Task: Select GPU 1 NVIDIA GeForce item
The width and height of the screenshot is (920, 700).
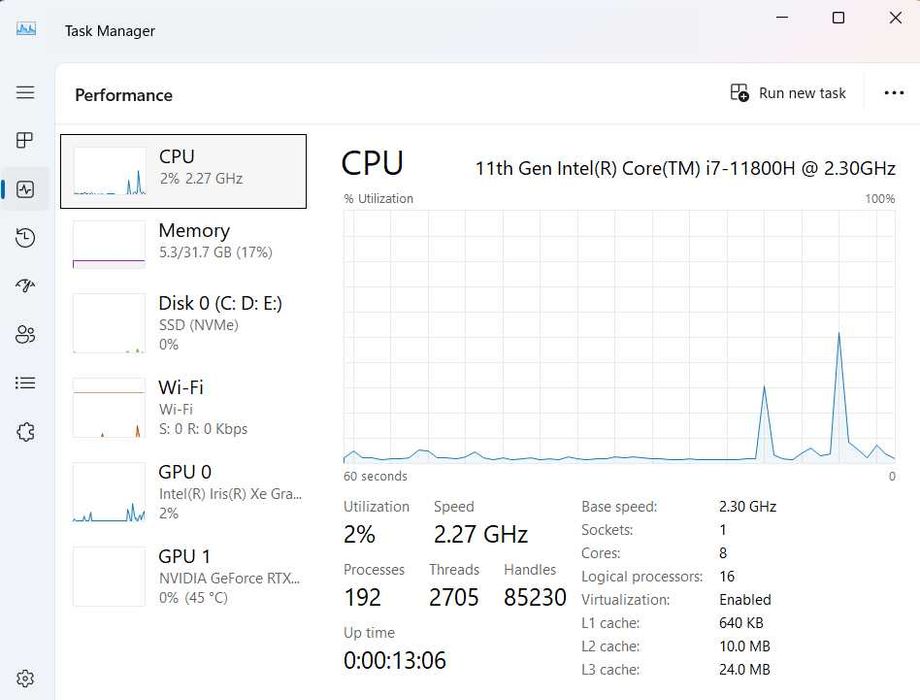Action: pyautogui.click(x=183, y=576)
